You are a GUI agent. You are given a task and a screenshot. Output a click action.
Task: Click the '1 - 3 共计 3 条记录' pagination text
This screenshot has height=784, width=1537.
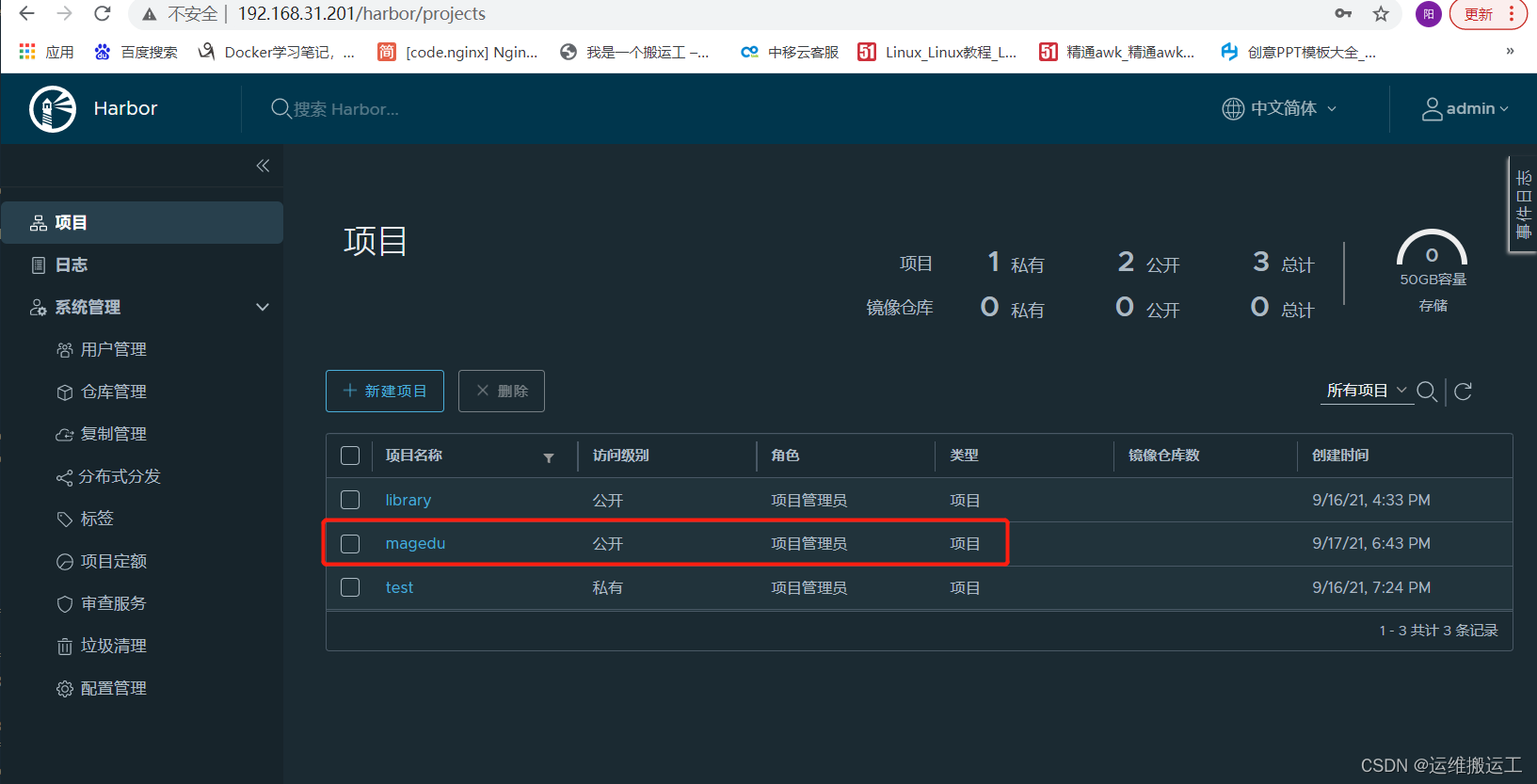tap(1438, 631)
